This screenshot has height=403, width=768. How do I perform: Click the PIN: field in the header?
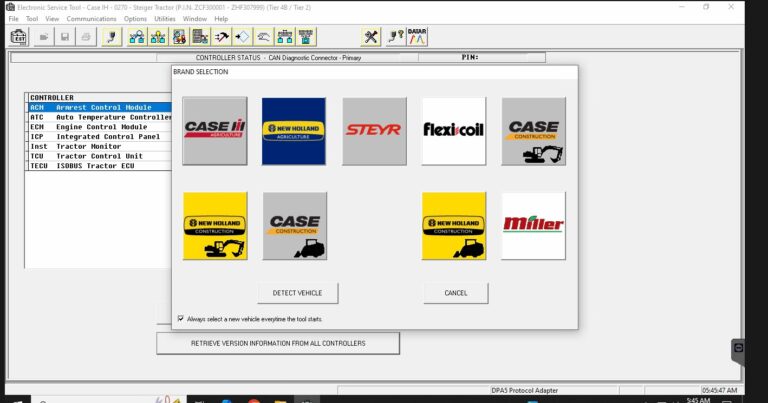[482, 57]
